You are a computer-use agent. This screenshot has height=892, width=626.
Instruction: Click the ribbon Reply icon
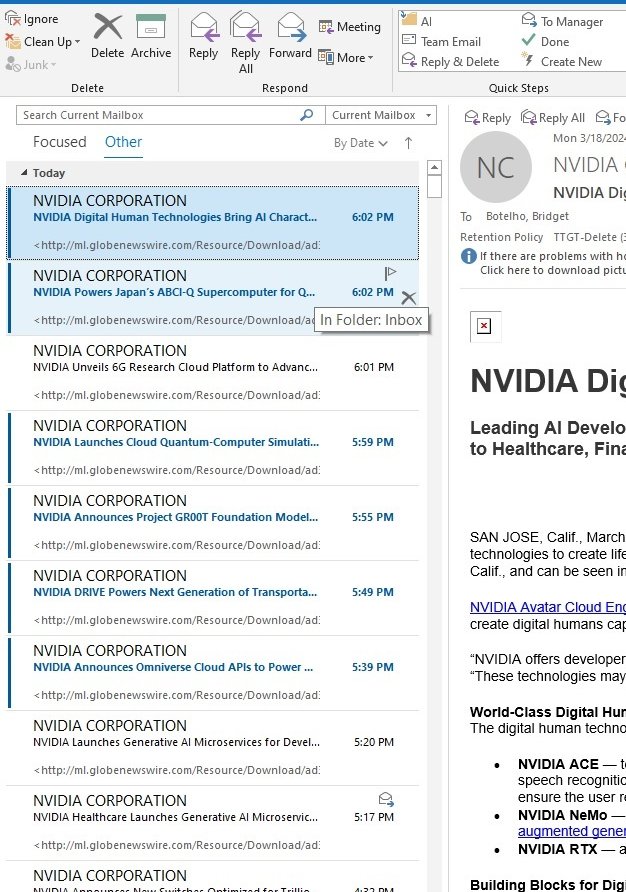[x=203, y=36]
